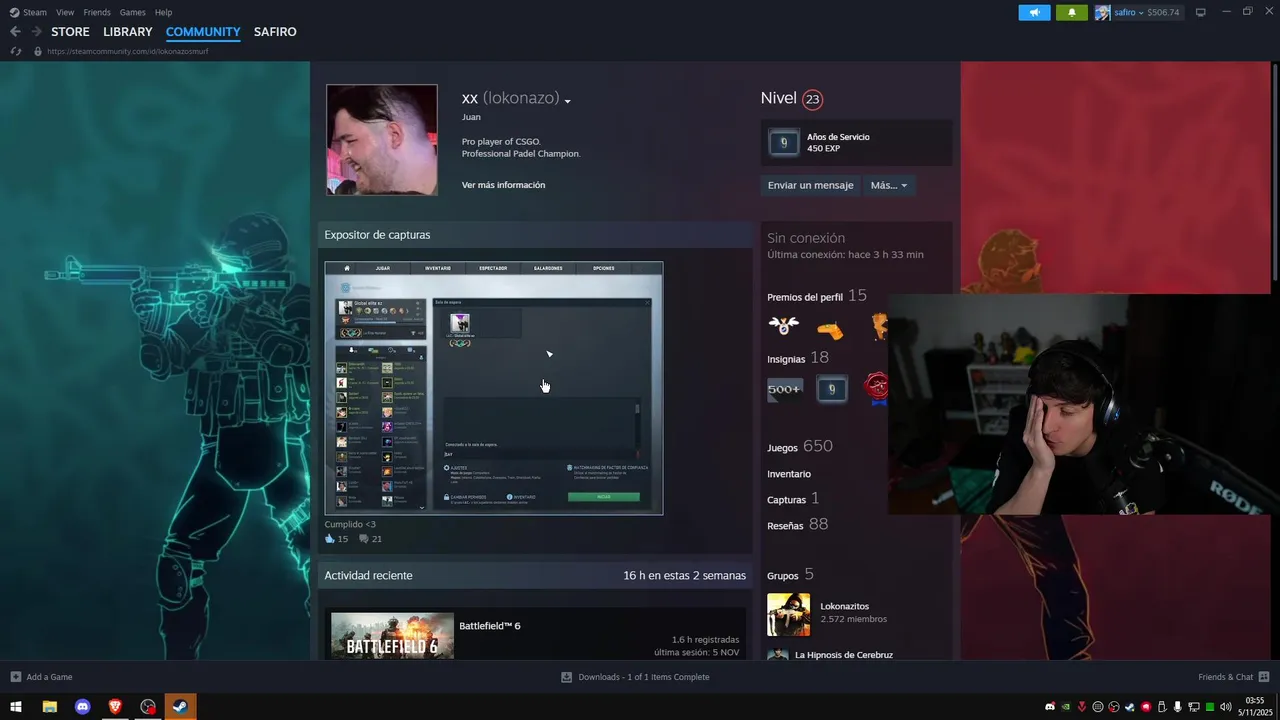
Task: Open File Explorer from the taskbar
Action: click(49, 707)
